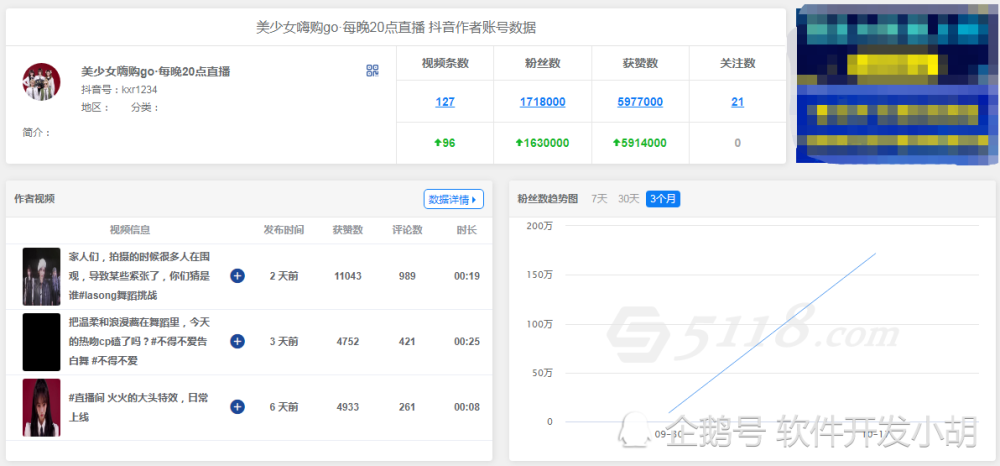
Task: Open the red thumbnail of the 直播间 video
Action: click(x=41, y=407)
